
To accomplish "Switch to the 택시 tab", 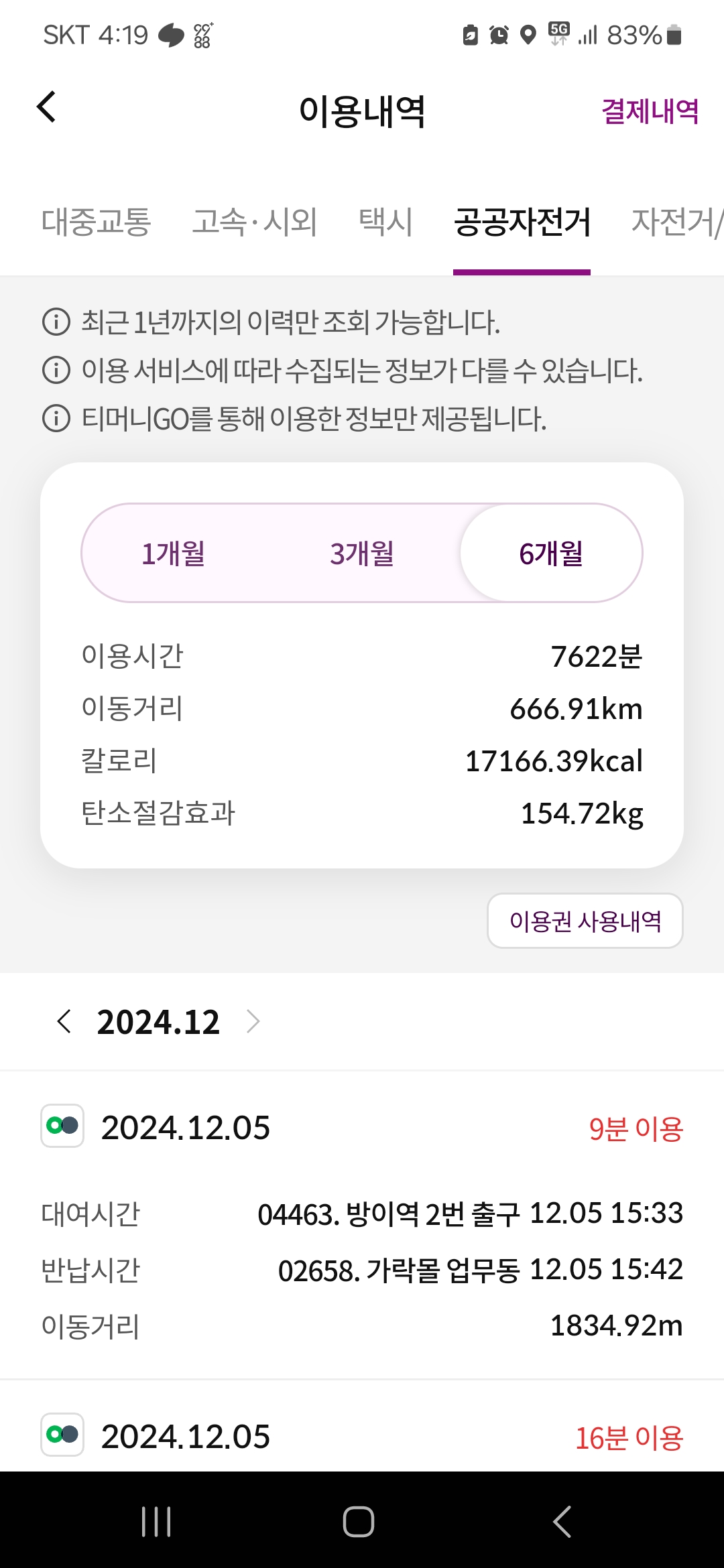I will click(x=385, y=222).
